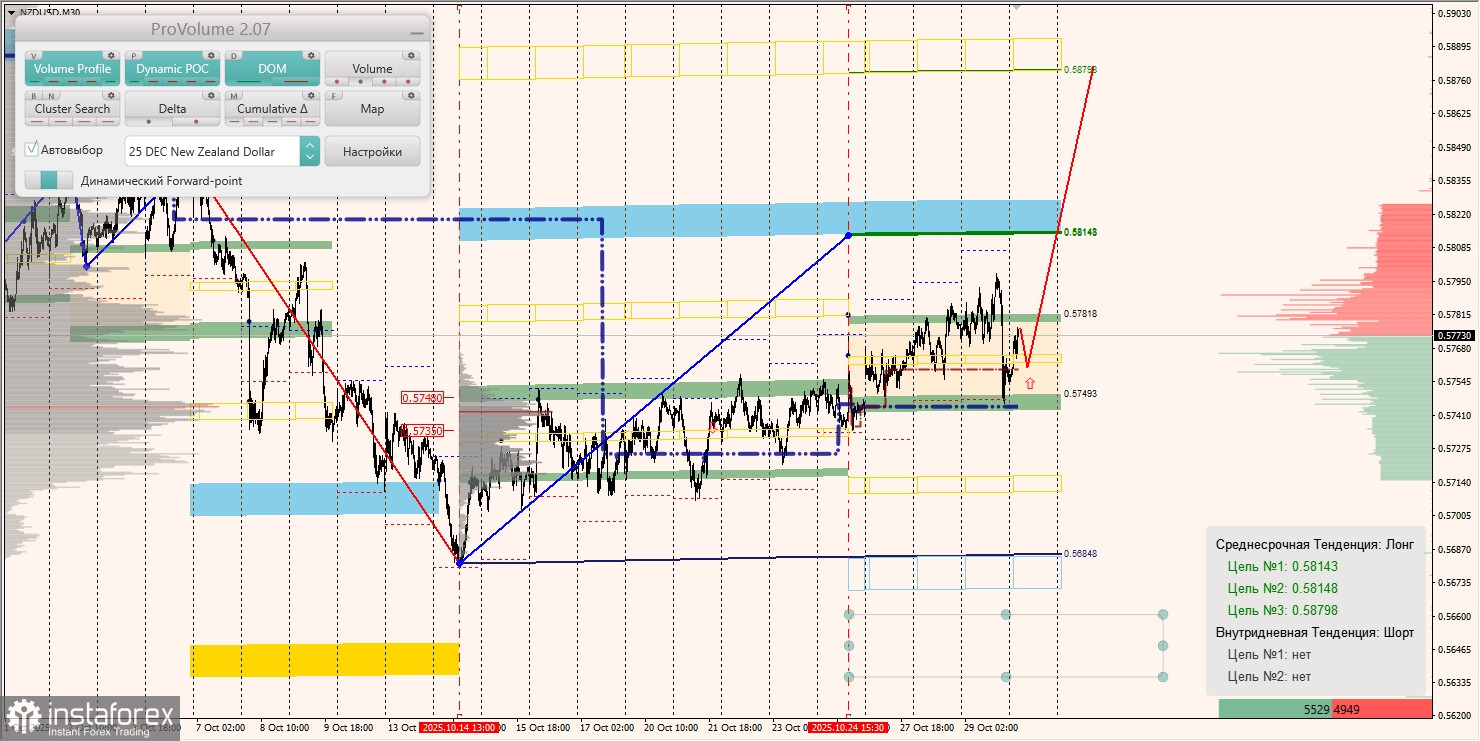This screenshot has height=741, width=1480.
Task: Open the Настройки button
Action: 373,152
